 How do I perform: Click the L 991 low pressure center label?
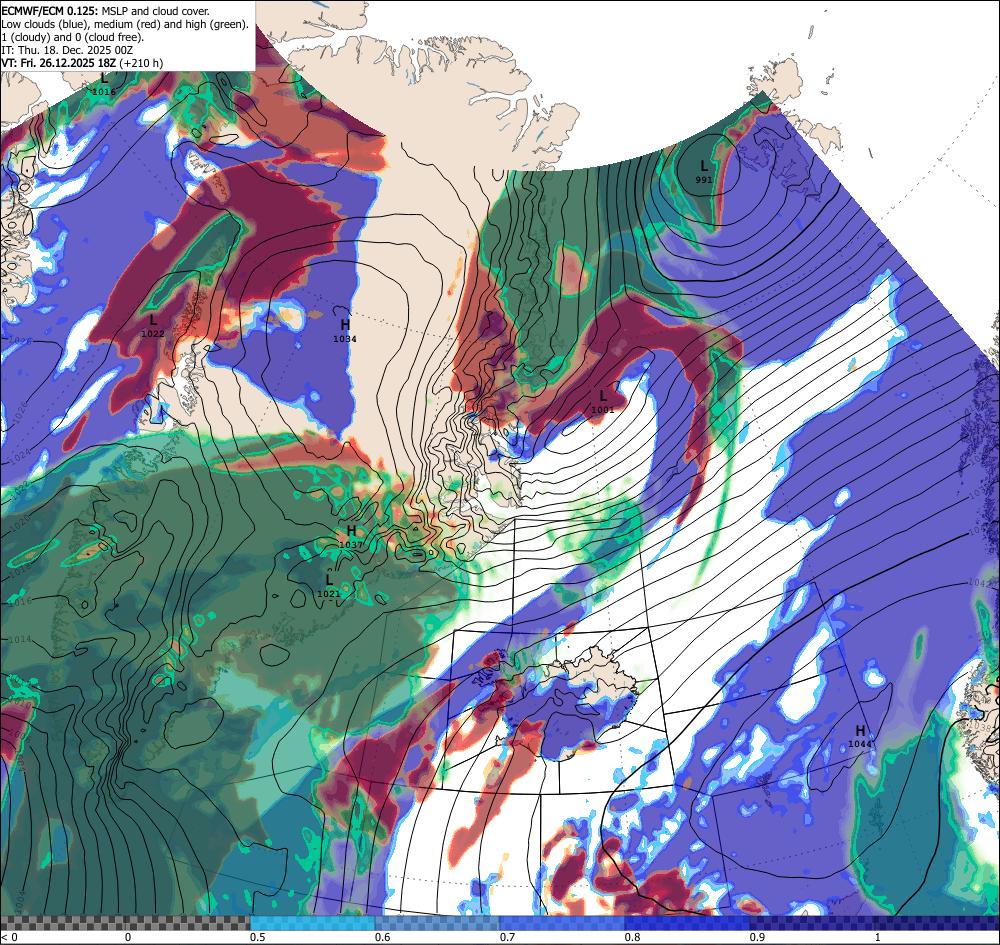[x=703, y=172]
